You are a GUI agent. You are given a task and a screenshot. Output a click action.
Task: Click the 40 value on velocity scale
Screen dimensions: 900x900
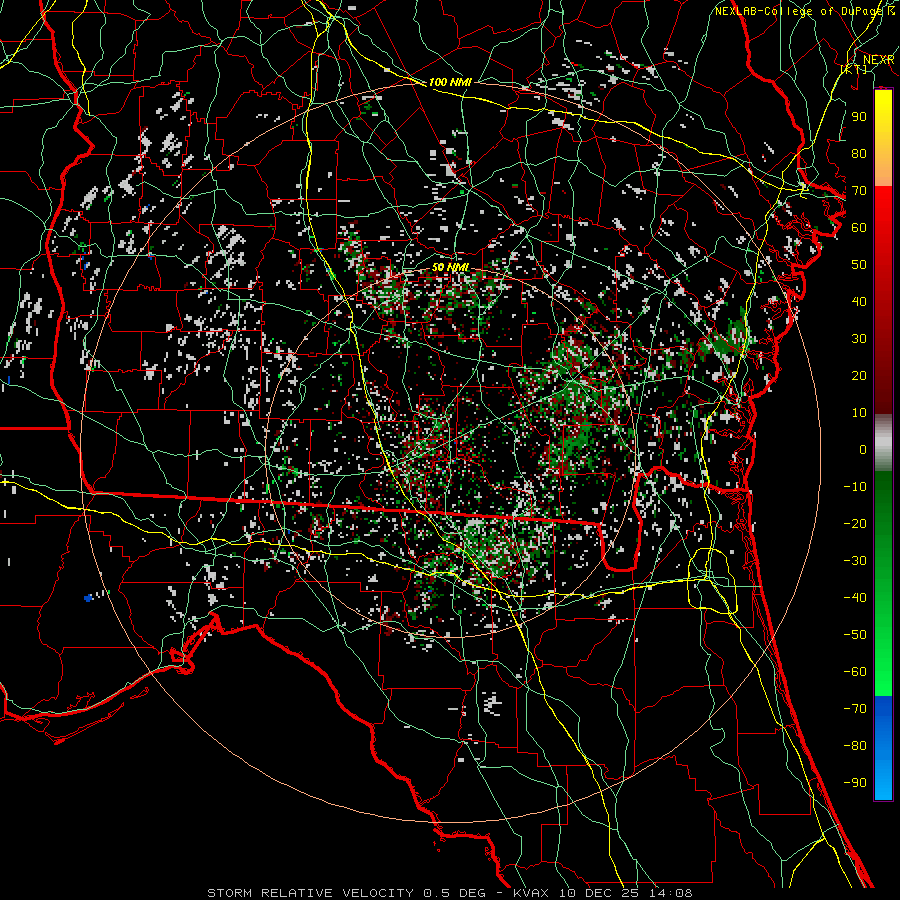pos(859,301)
